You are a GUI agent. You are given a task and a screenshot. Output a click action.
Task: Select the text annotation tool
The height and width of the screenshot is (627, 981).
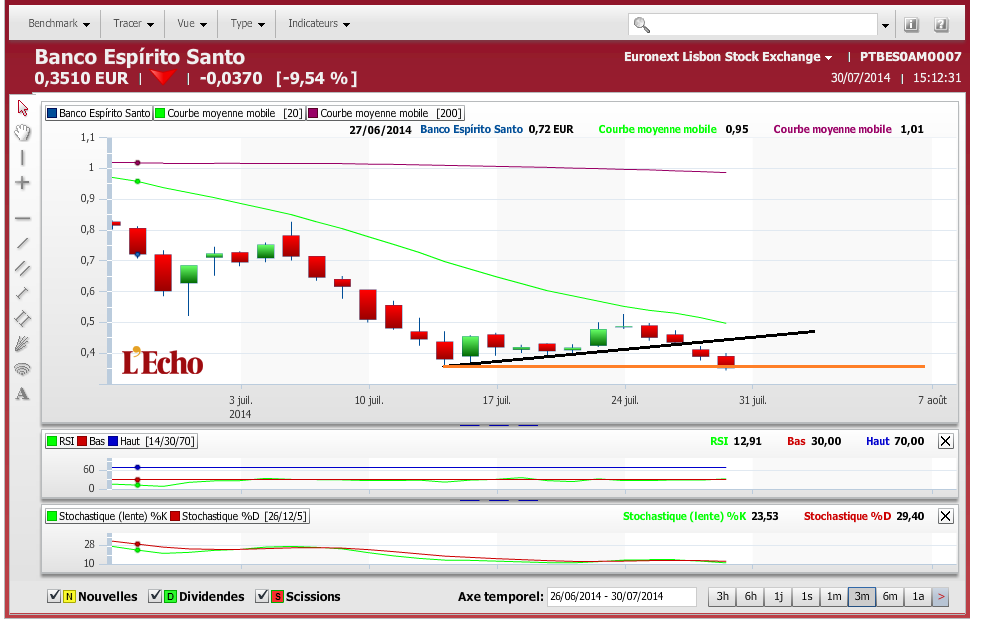22,394
